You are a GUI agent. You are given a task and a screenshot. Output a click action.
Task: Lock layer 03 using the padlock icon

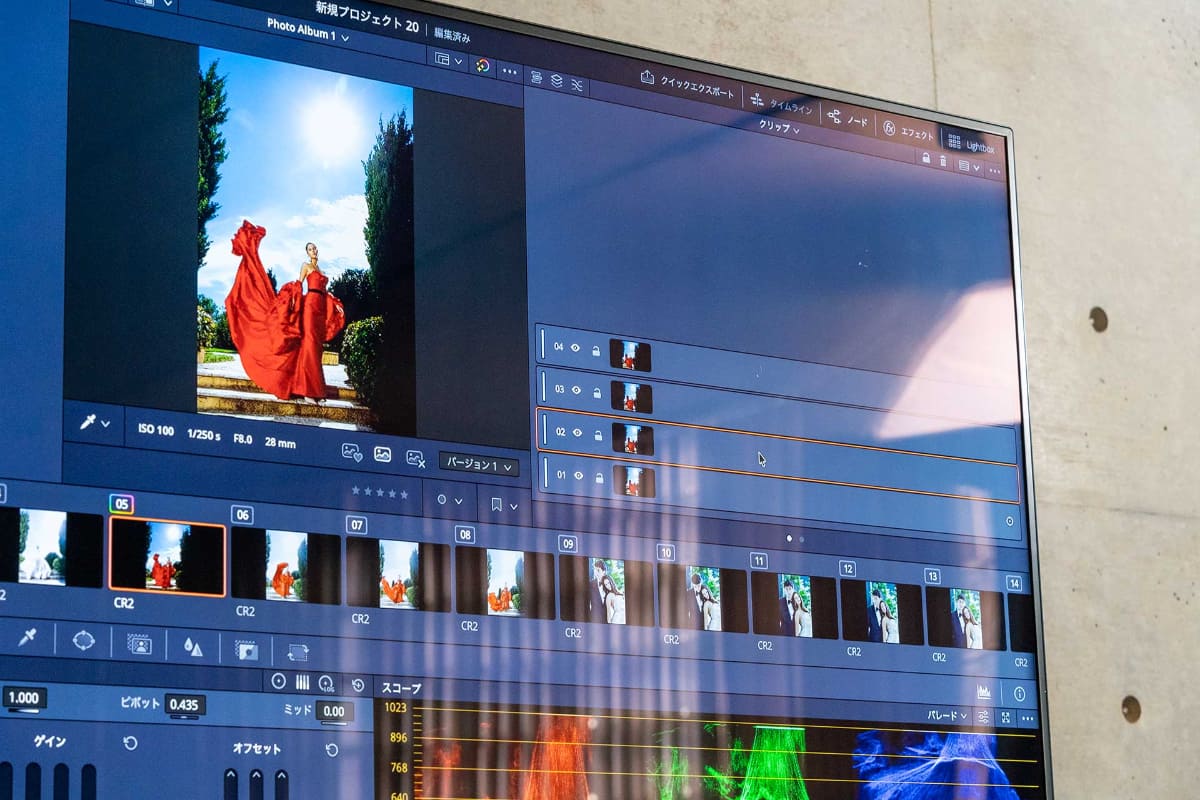point(597,391)
